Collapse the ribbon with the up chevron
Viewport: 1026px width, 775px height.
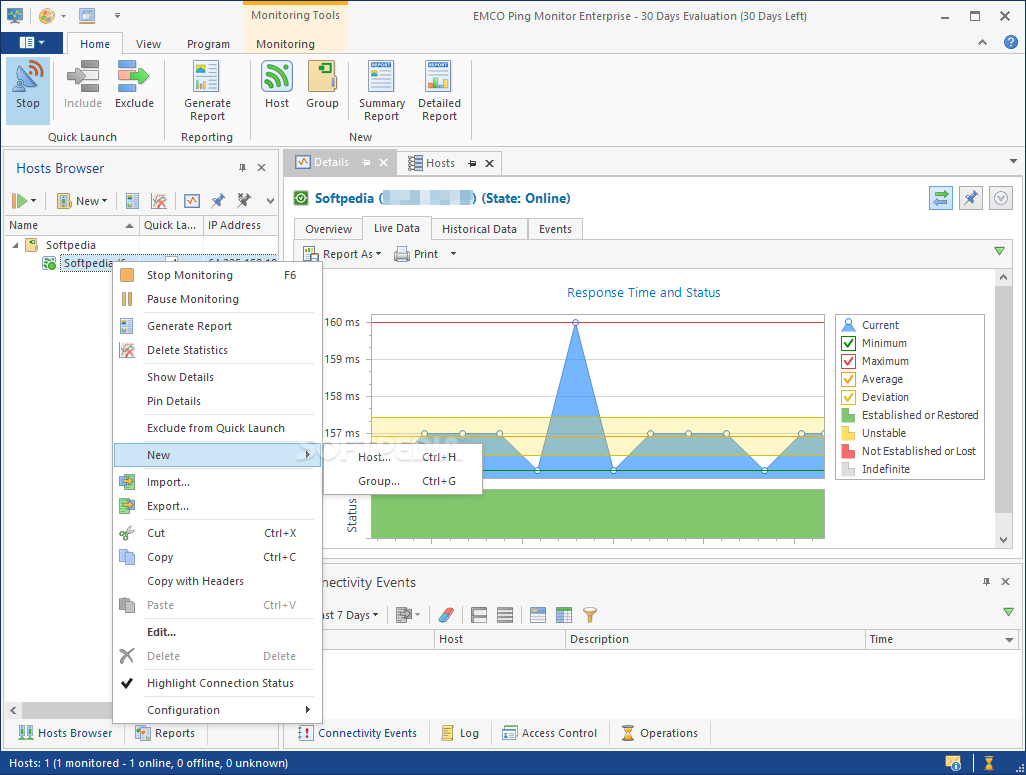[x=982, y=43]
